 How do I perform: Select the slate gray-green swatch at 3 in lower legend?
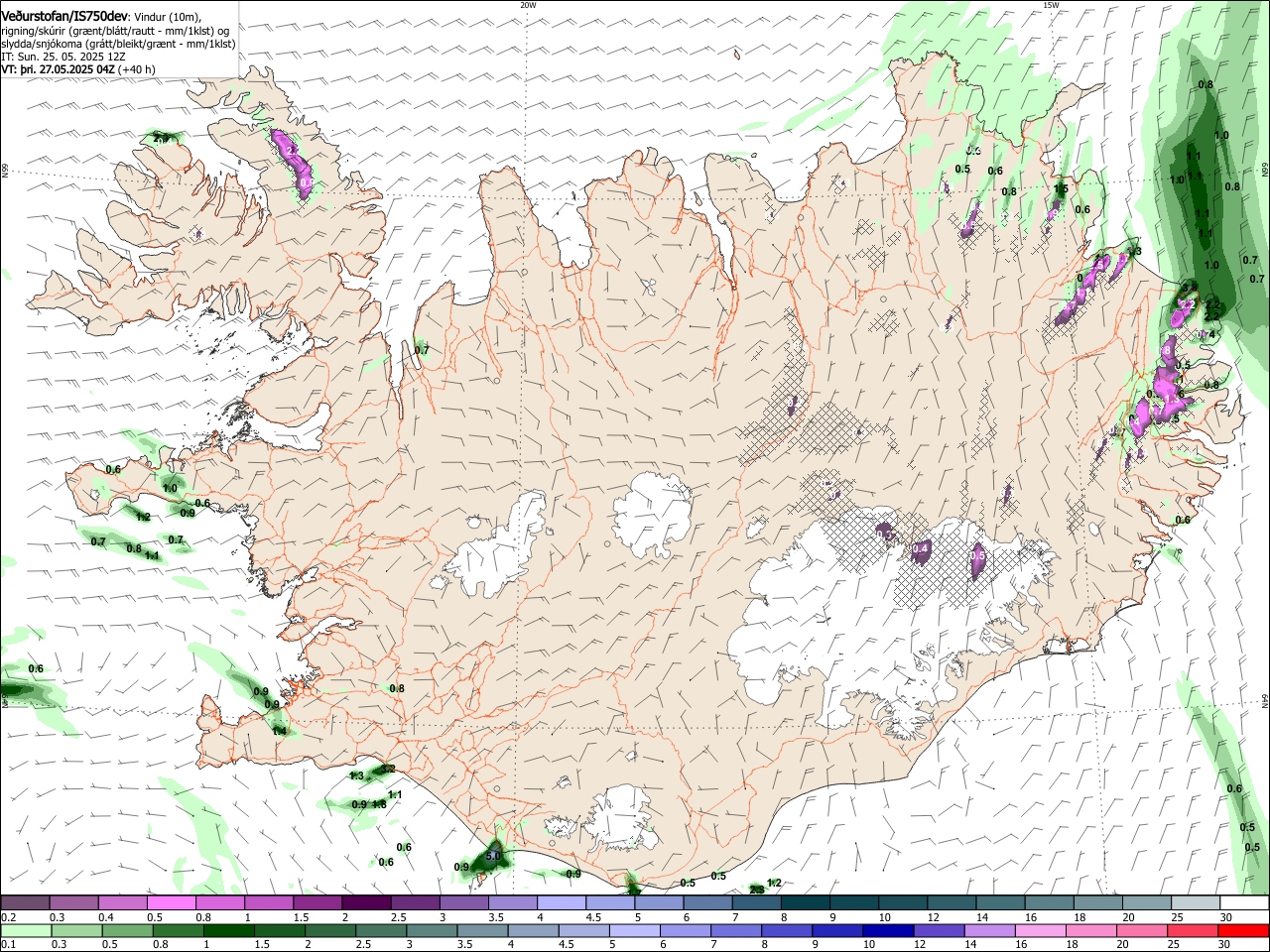(x=432, y=930)
